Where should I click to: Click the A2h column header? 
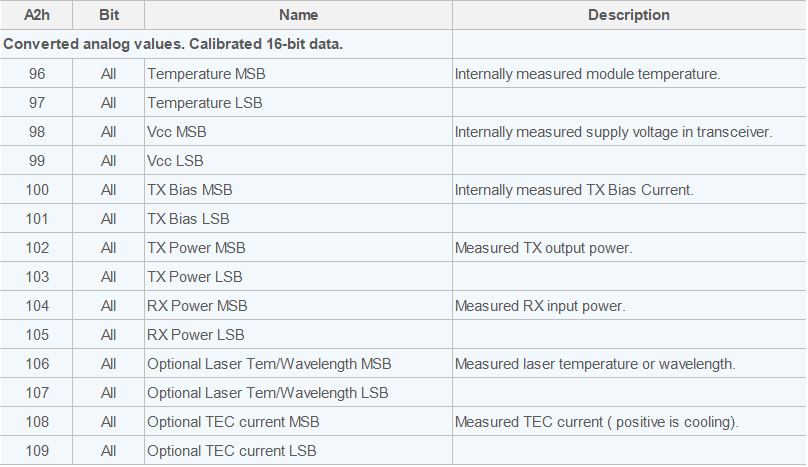[x=37, y=15]
